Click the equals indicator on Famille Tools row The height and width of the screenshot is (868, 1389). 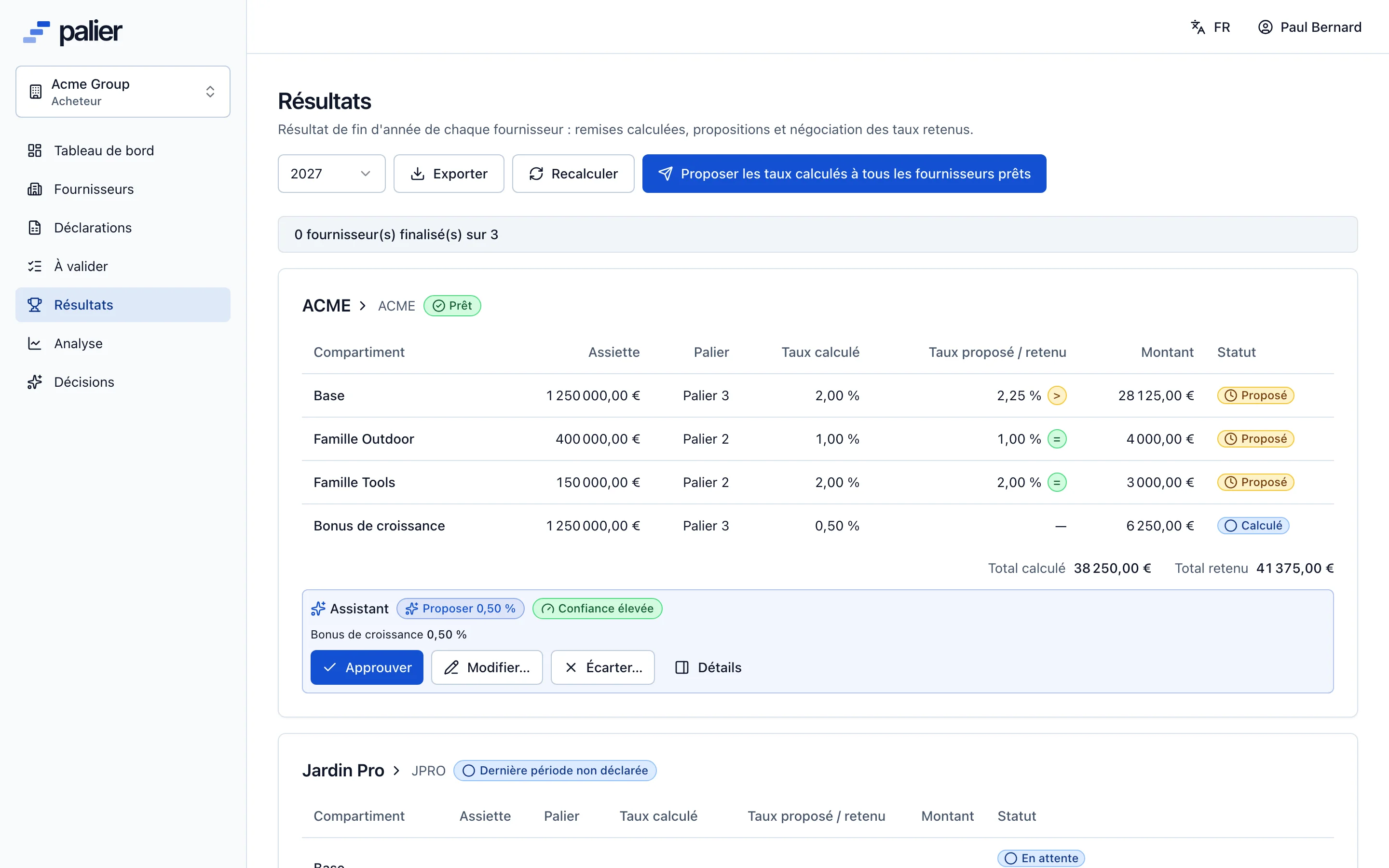(1057, 482)
